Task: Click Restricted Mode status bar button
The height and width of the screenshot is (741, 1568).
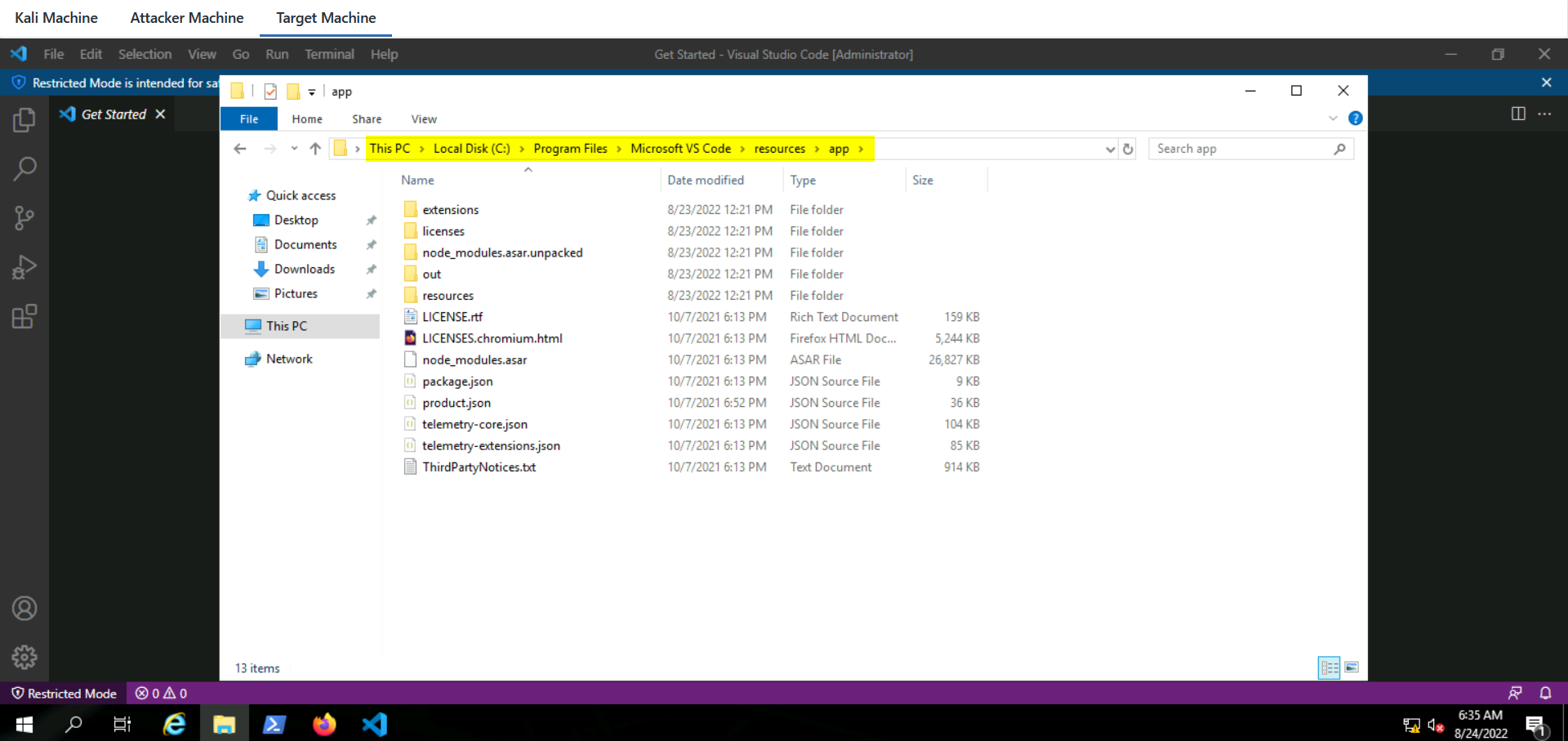Action: click(x=64, y=693)
